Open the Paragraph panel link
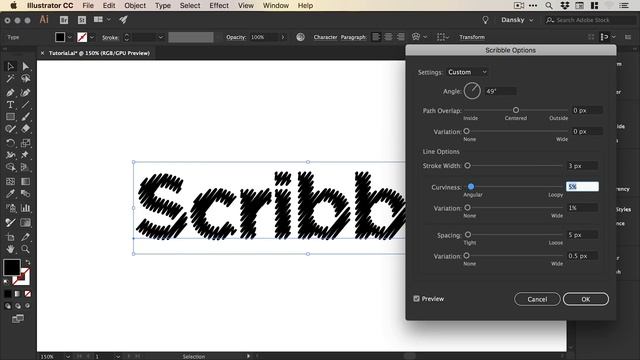The image size is (640, 360). [353, 37]
